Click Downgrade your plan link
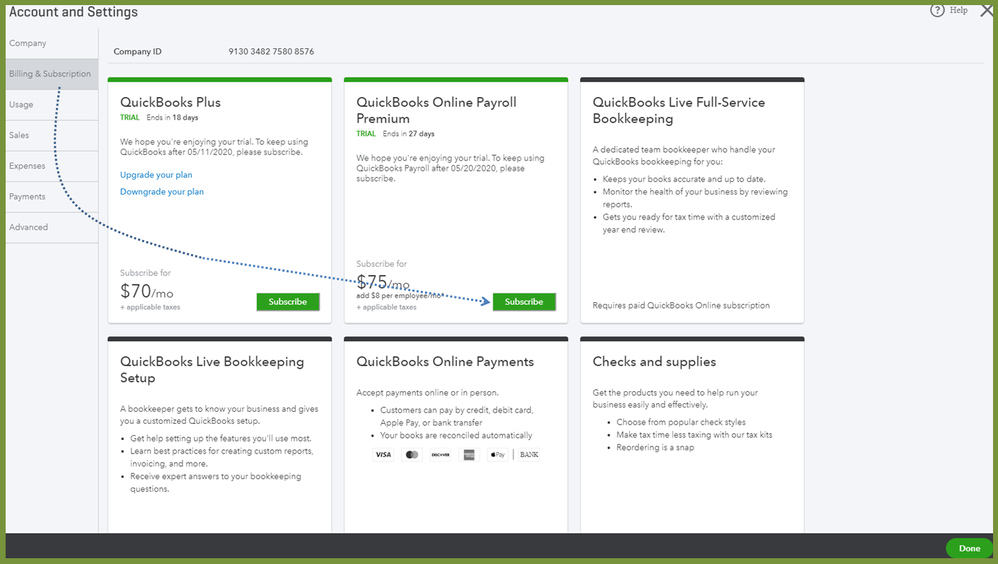Image resolution: width=998 pixels, height=564 pixels. (x=162, y=192)
